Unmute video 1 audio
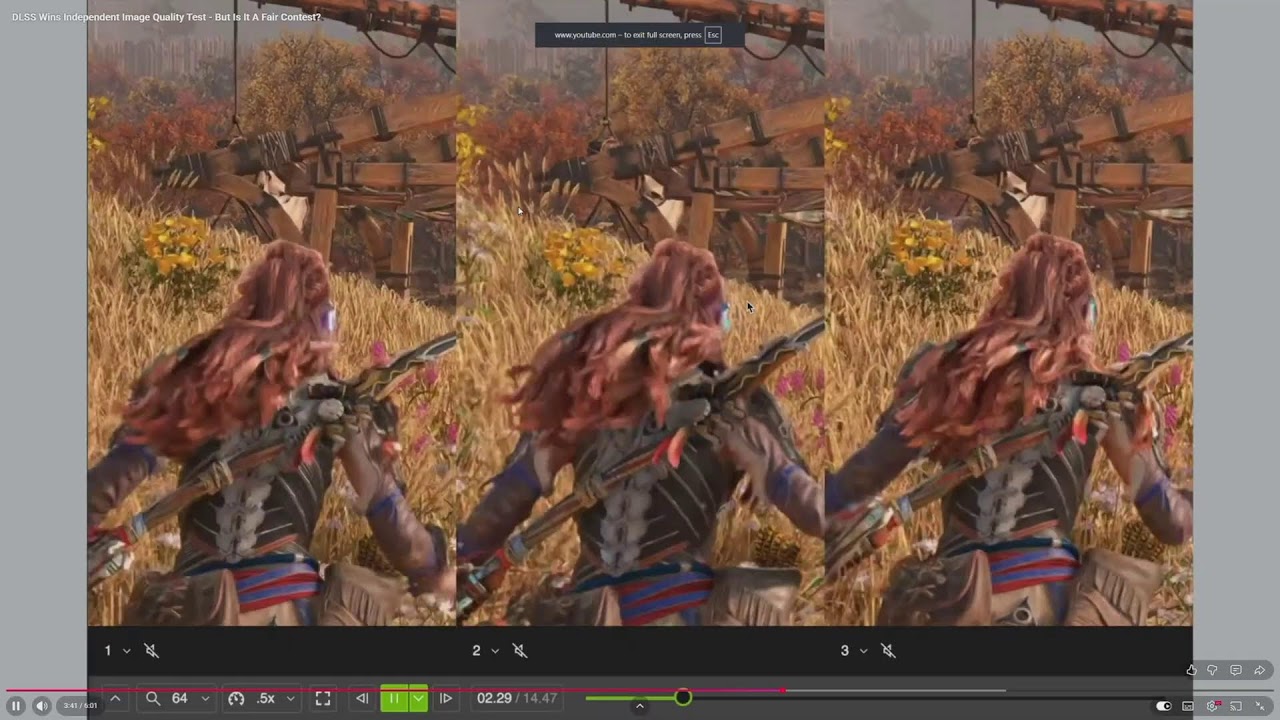 coord(152,651)
